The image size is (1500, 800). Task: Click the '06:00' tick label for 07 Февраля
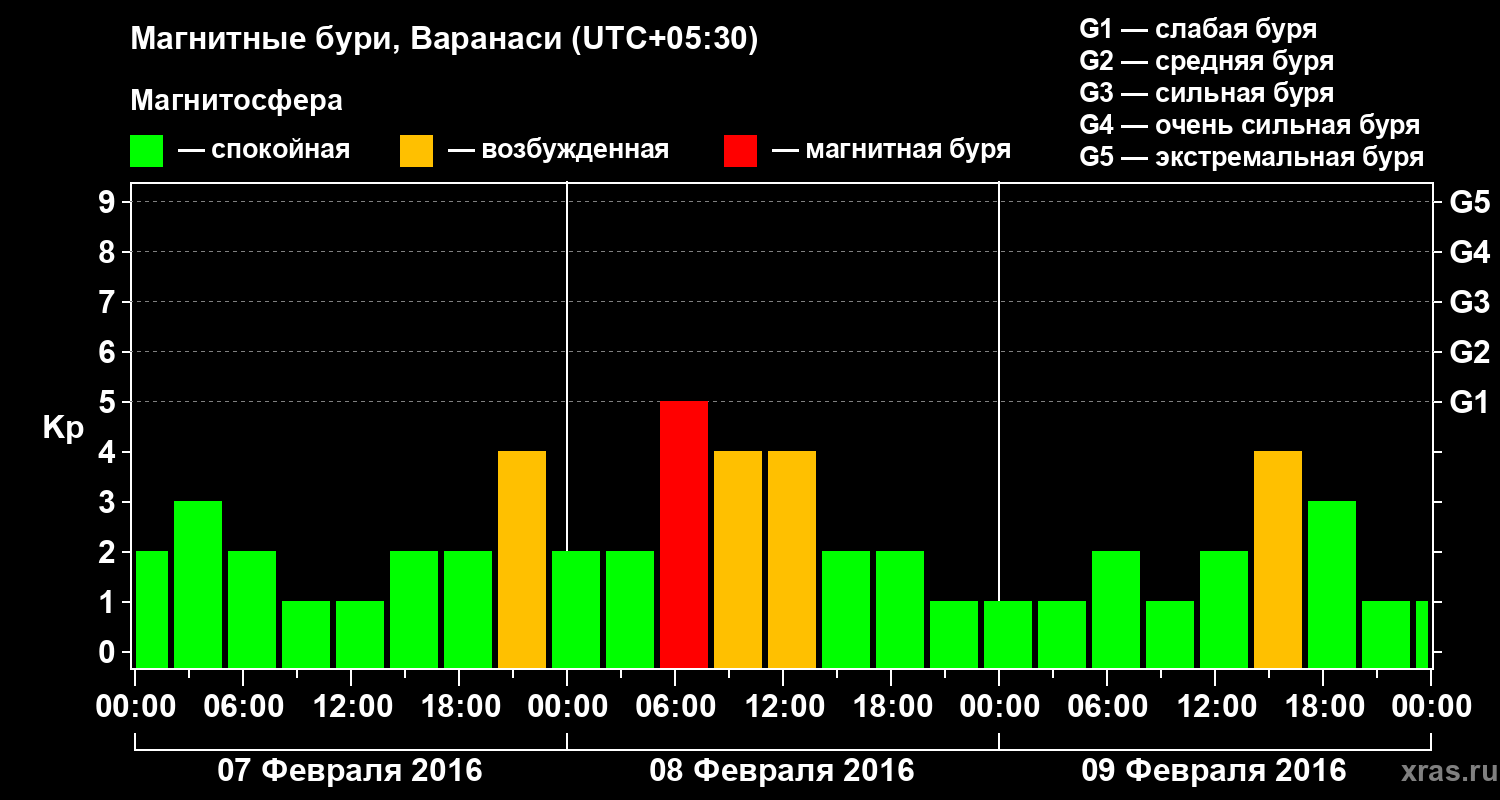point(242,707)
